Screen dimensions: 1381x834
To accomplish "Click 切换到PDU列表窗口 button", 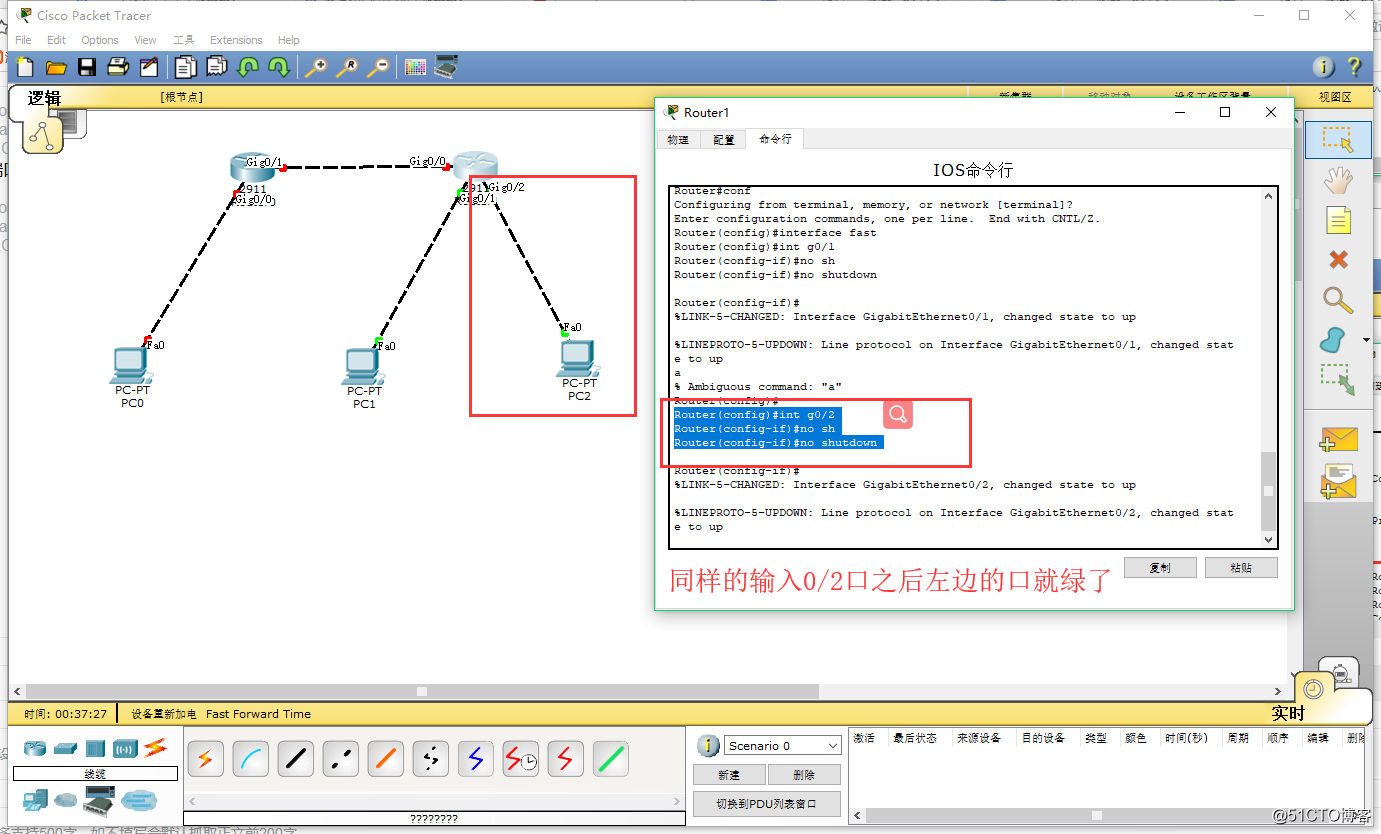I will coord(767,803).
